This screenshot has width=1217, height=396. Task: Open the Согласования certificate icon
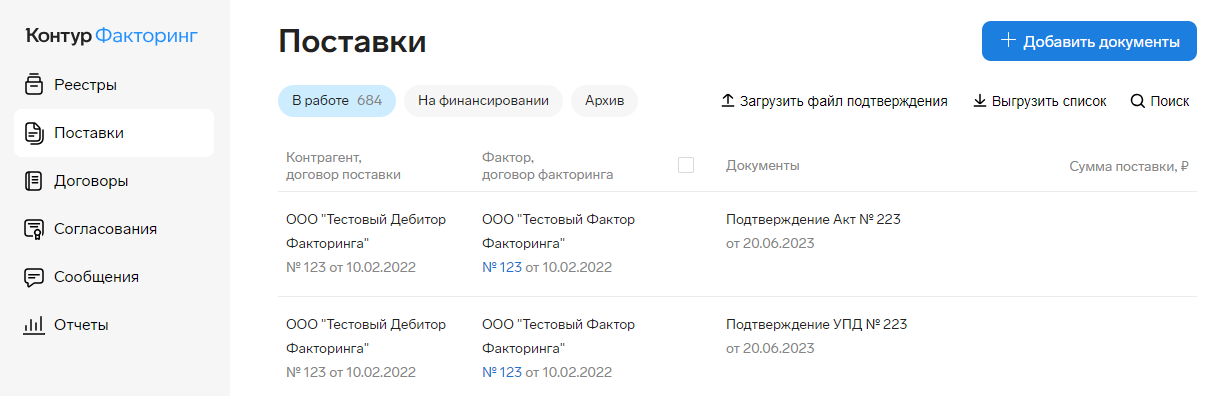point(34,228)
